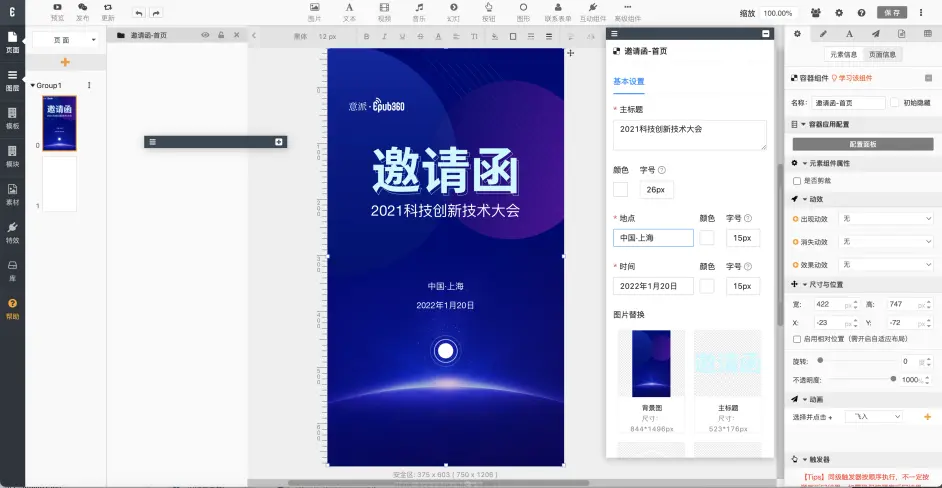Pick the 主标题 color swatch
The width and height of the screenshot is (942, 488).
621,190
